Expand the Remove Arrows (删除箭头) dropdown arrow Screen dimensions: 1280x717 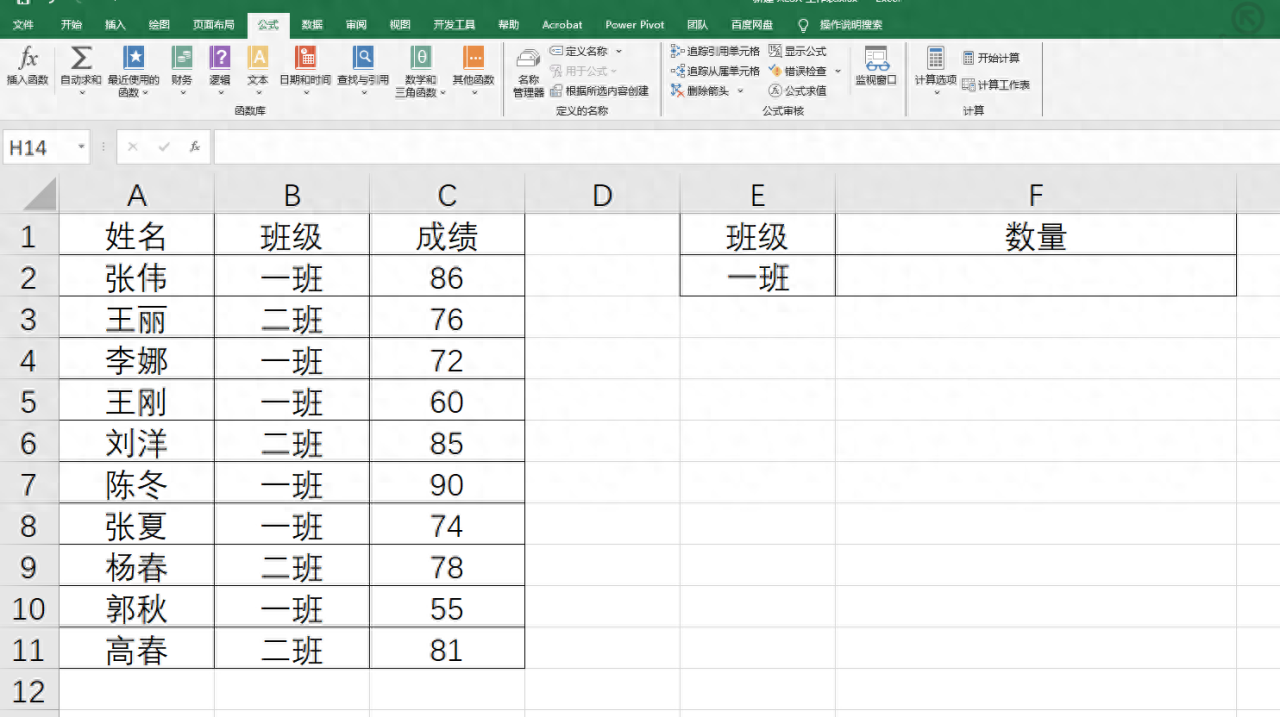[x=741, y=91]
